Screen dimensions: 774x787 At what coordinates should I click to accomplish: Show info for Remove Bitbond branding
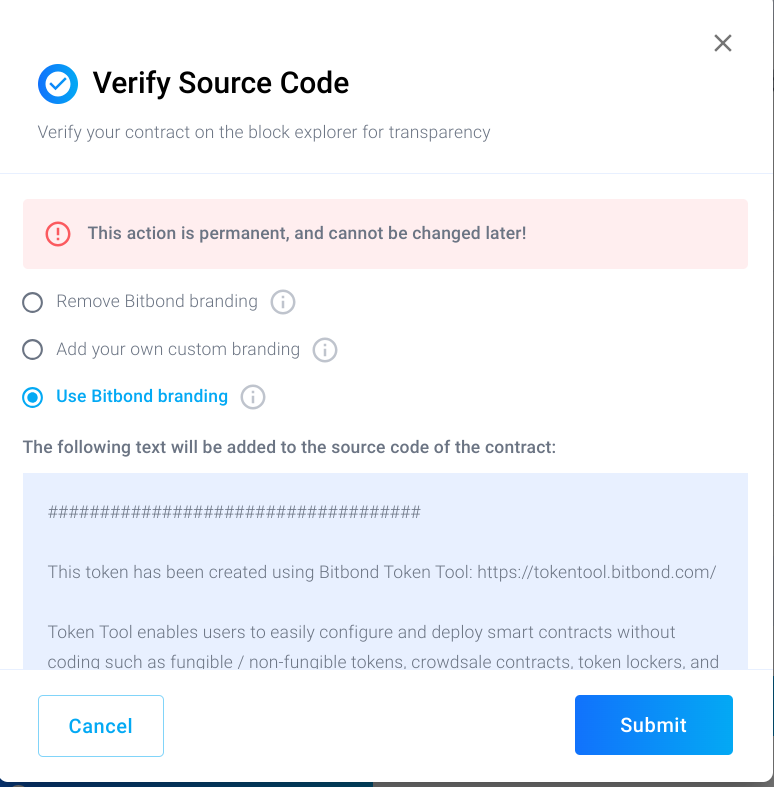tap(283, 302)
